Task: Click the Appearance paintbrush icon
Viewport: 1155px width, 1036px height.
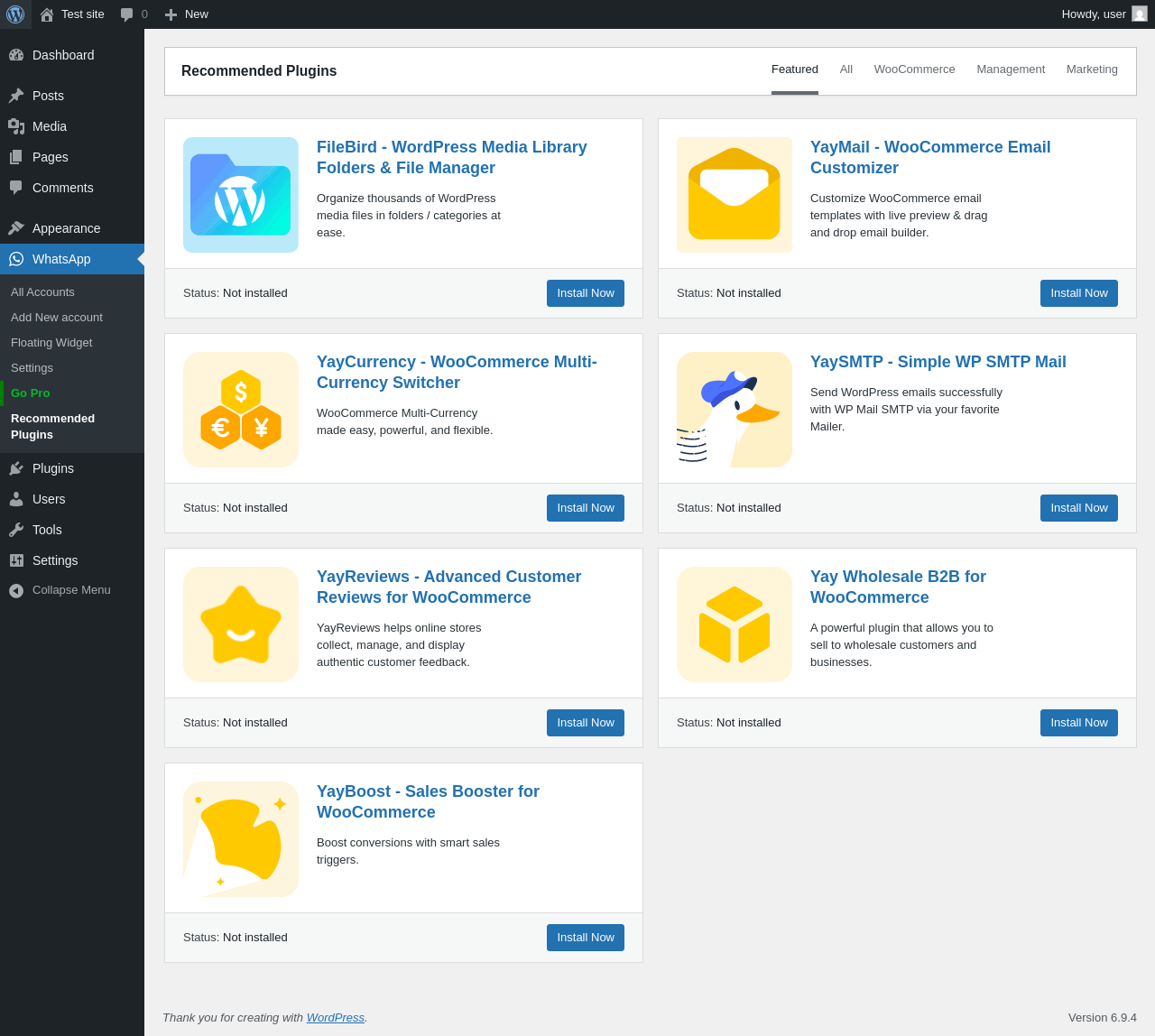Action: [x=16, y=228]
